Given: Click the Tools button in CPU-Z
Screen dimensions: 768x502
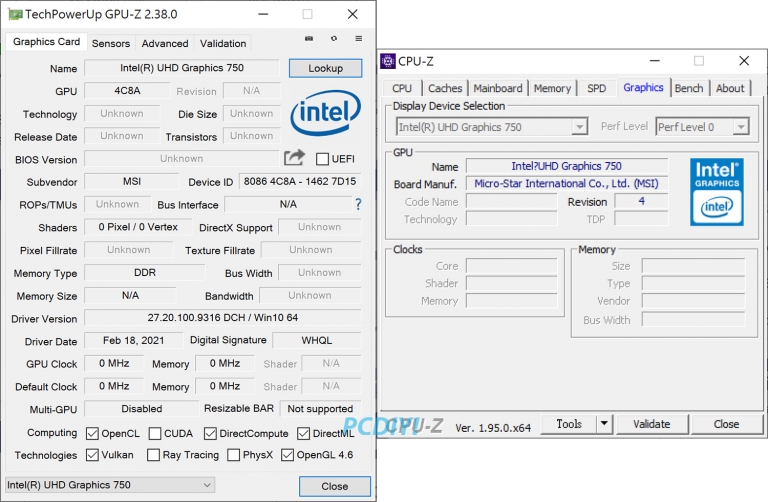Looking at the screenshot, I should click(x=569, y=424).
